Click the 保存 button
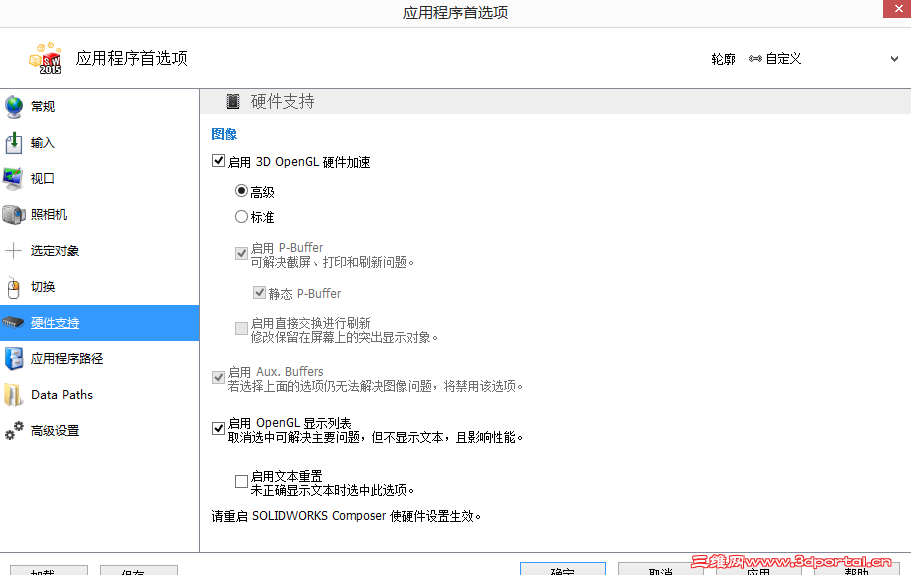911x575 pixels. tap(139, 571)
